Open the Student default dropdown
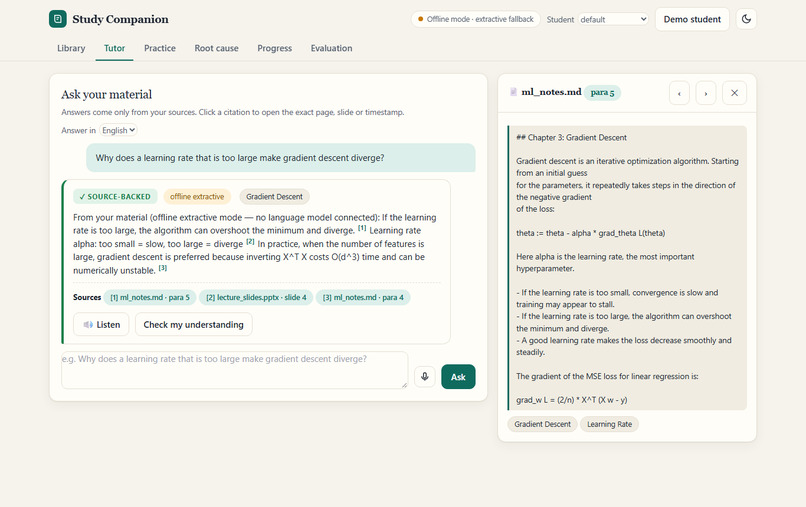Screen dimensions: 806x507 (x=613, y=19)
